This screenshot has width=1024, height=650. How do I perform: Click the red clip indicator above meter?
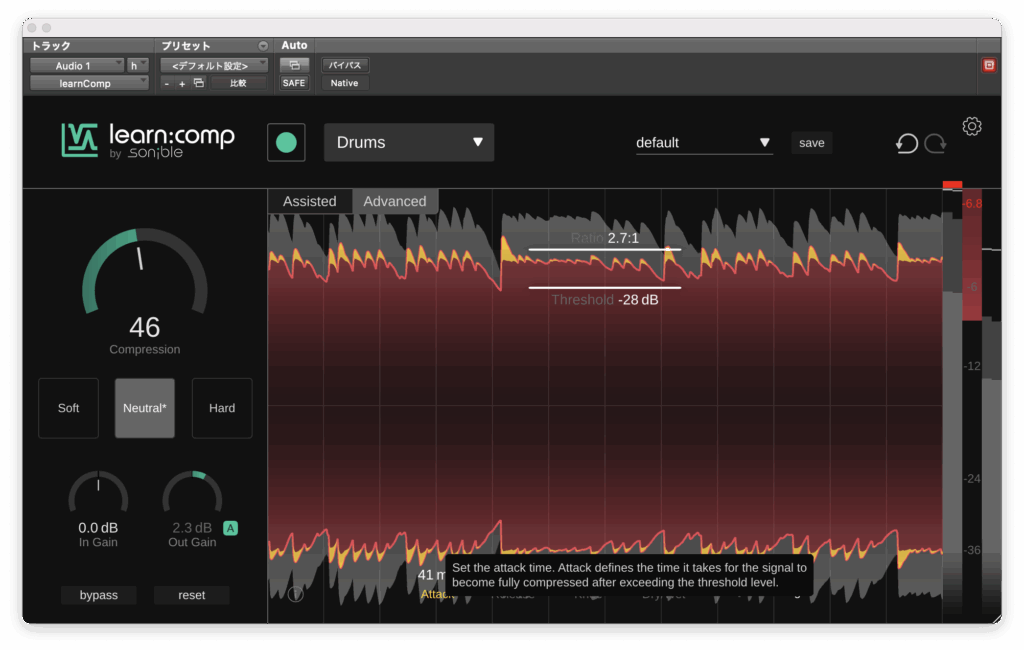(x=952, y=185)
